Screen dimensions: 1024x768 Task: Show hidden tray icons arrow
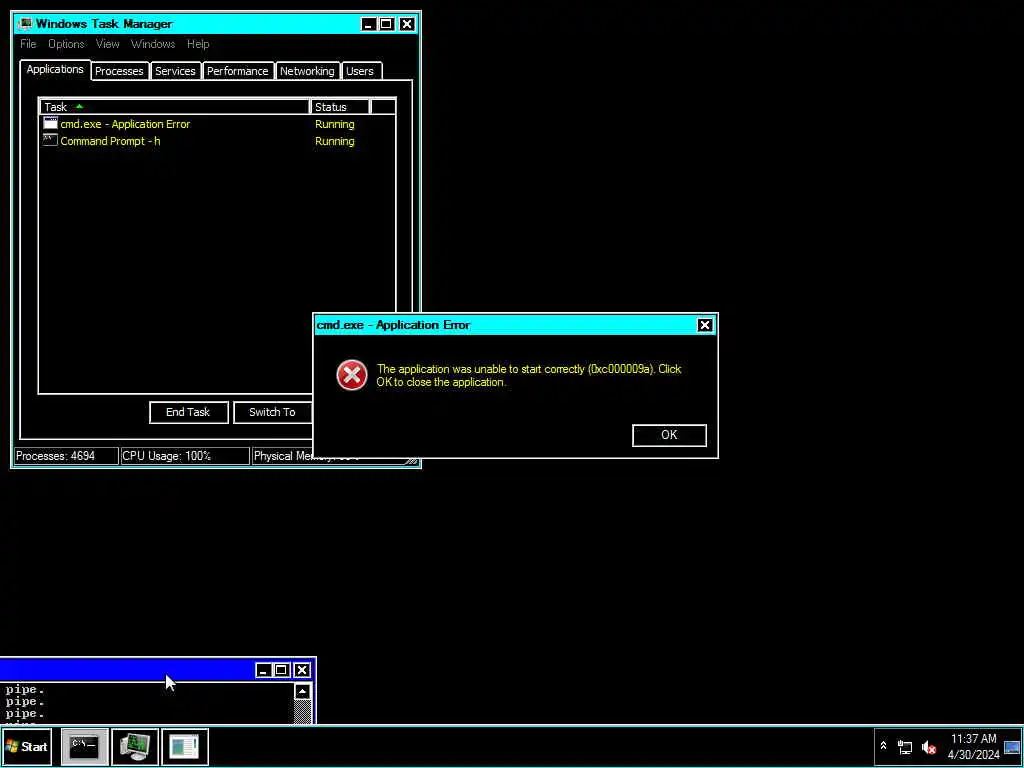(x=884, y=746)
